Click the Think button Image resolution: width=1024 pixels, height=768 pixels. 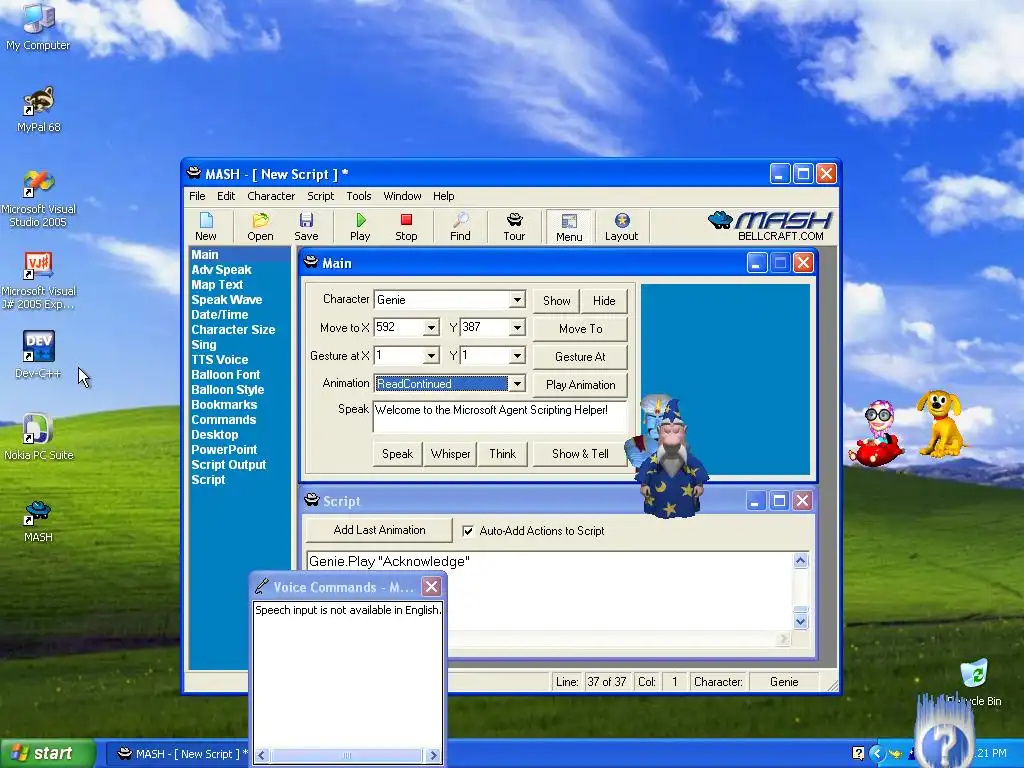point(503,454)
